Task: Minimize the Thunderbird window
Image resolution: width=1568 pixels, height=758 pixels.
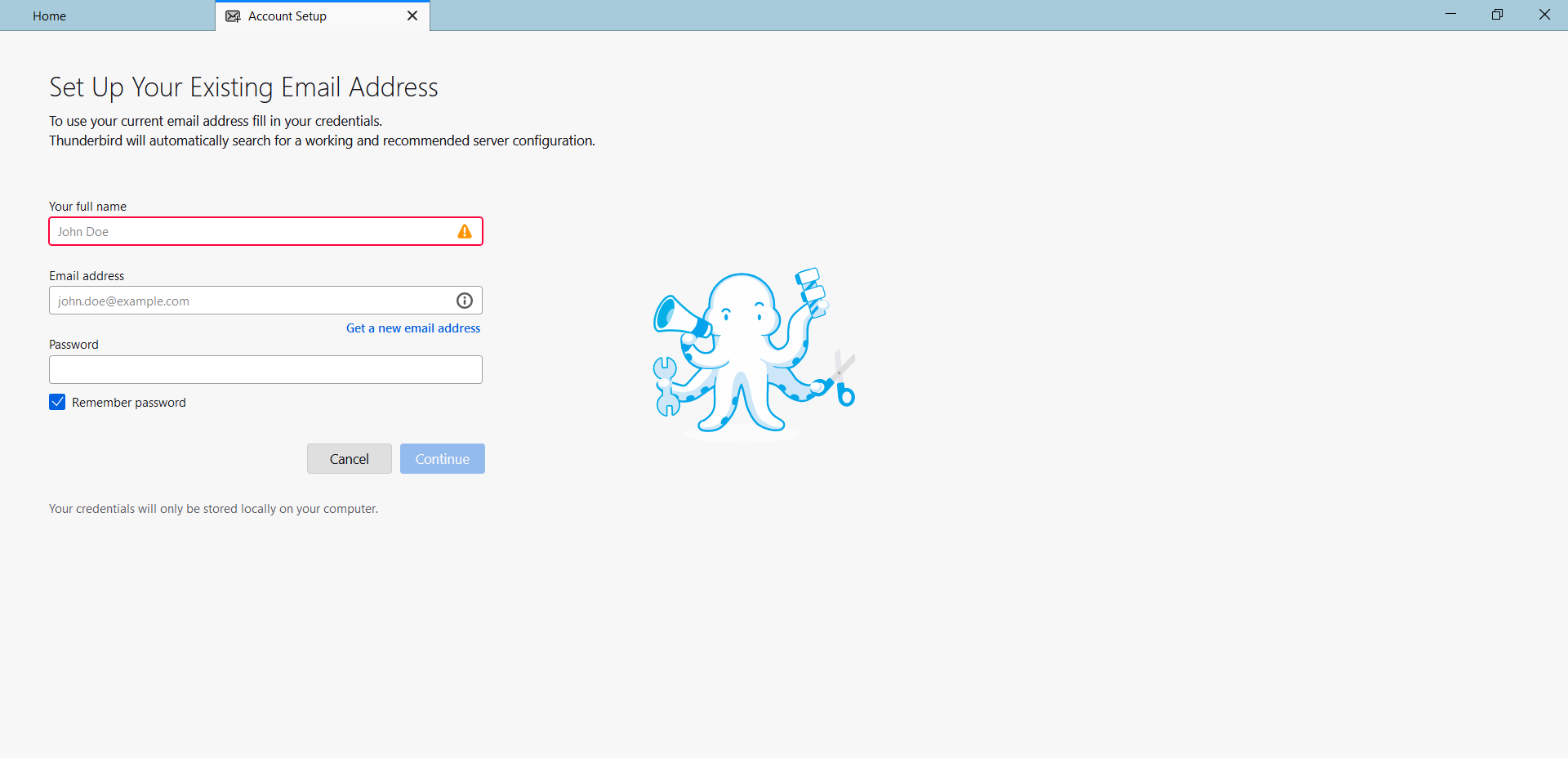Action: [x=1451, y=14]
